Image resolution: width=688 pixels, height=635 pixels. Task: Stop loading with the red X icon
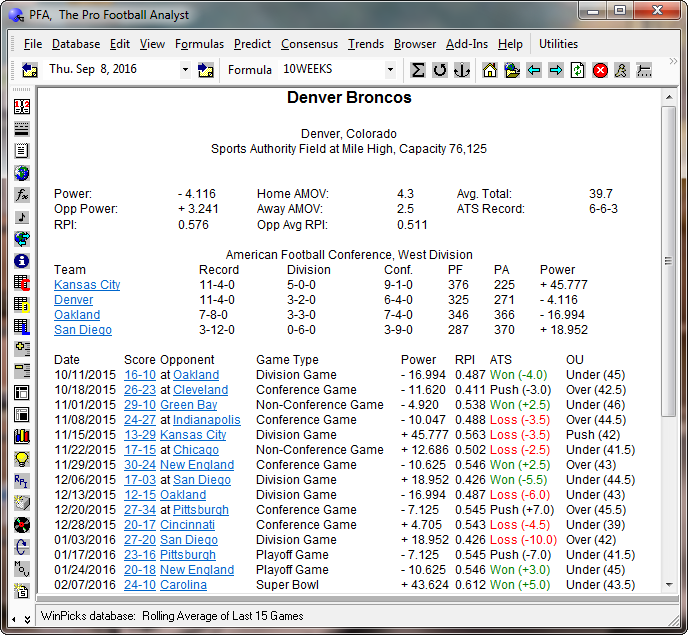pos(600,70)
